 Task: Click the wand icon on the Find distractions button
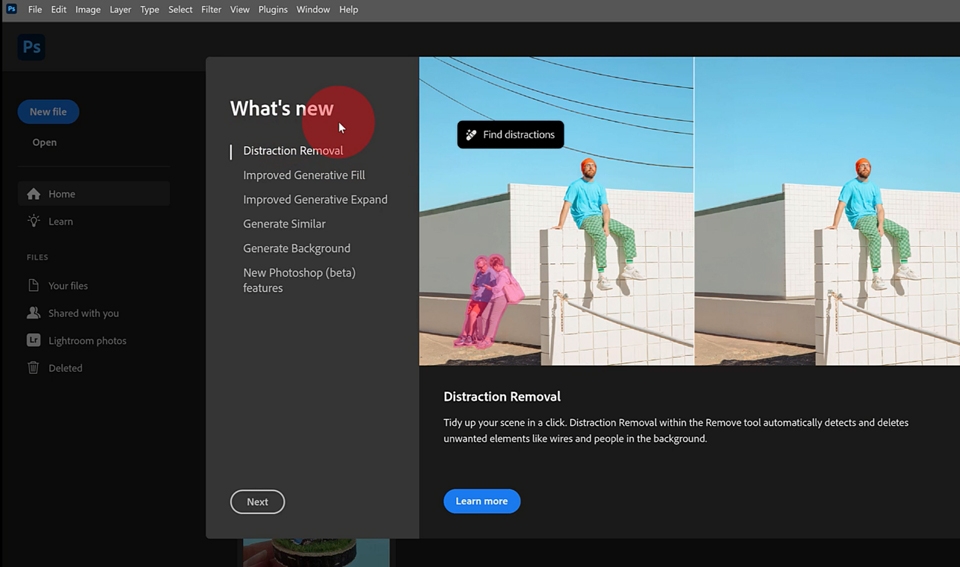tap(471, 135)
